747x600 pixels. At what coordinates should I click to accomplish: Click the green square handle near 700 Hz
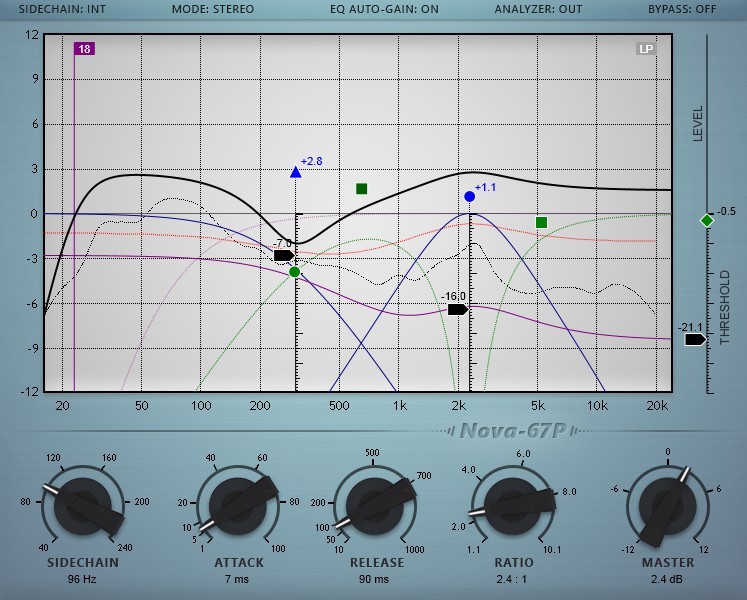coord(362,188)
